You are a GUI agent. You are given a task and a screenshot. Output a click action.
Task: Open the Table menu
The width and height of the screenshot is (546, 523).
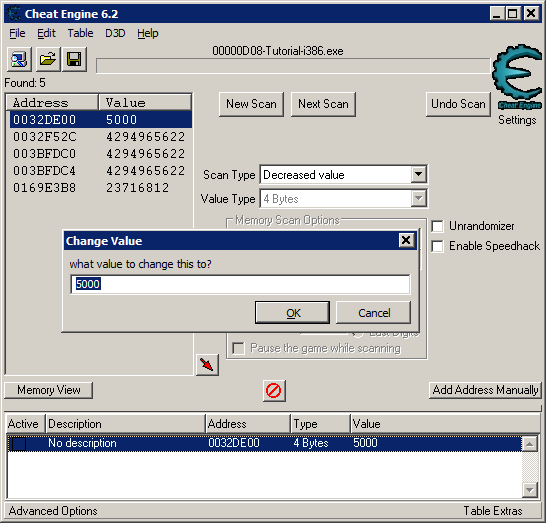pyautogui.click(x=80, y=33)
